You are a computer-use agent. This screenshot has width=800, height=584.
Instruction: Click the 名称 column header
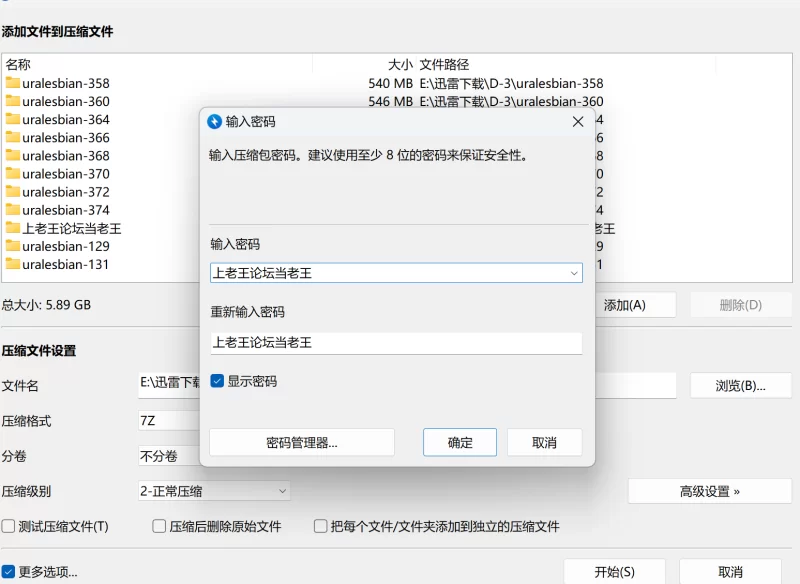18,64
